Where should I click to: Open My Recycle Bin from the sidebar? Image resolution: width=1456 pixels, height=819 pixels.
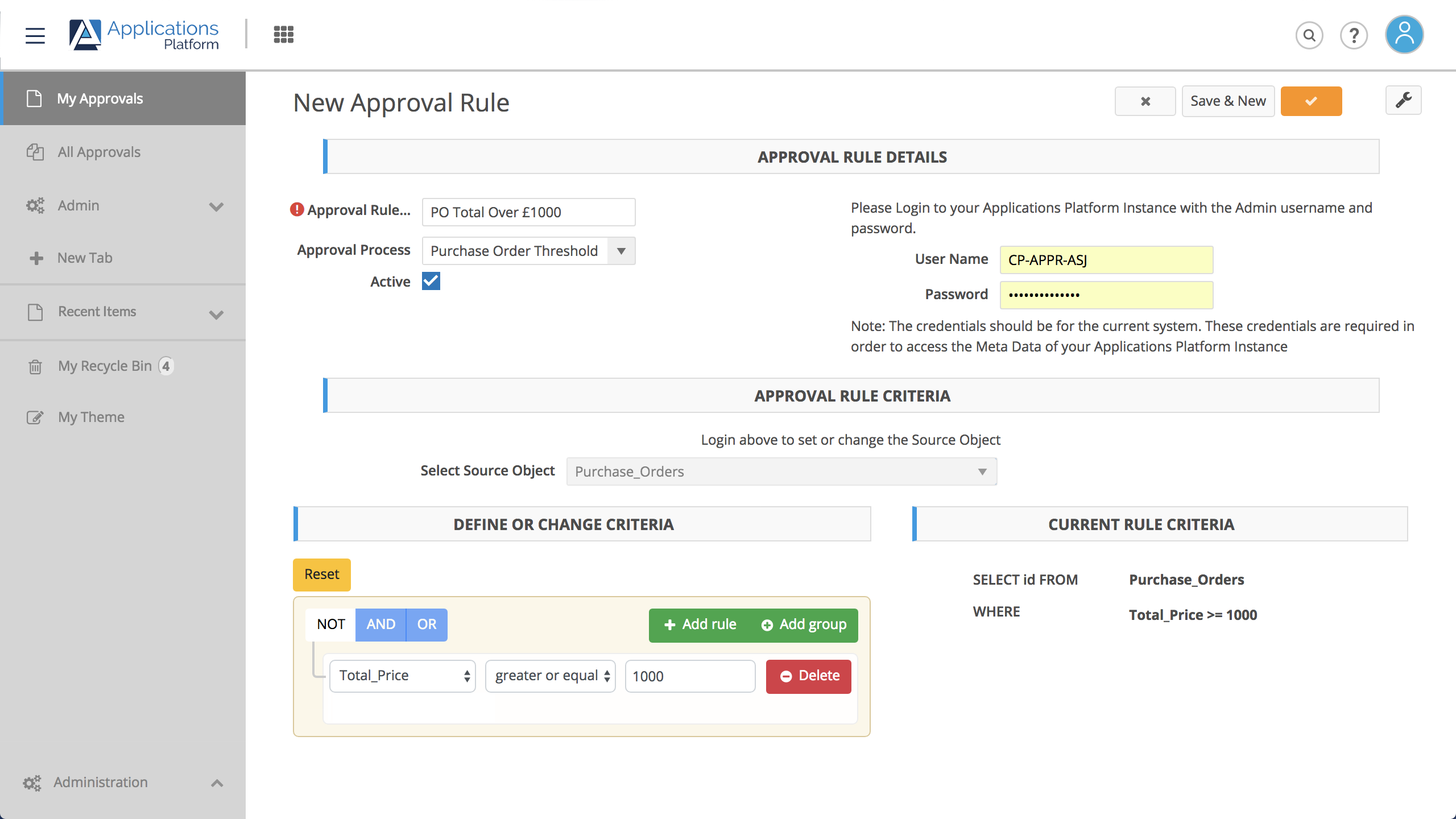click(x=104, y=366)
